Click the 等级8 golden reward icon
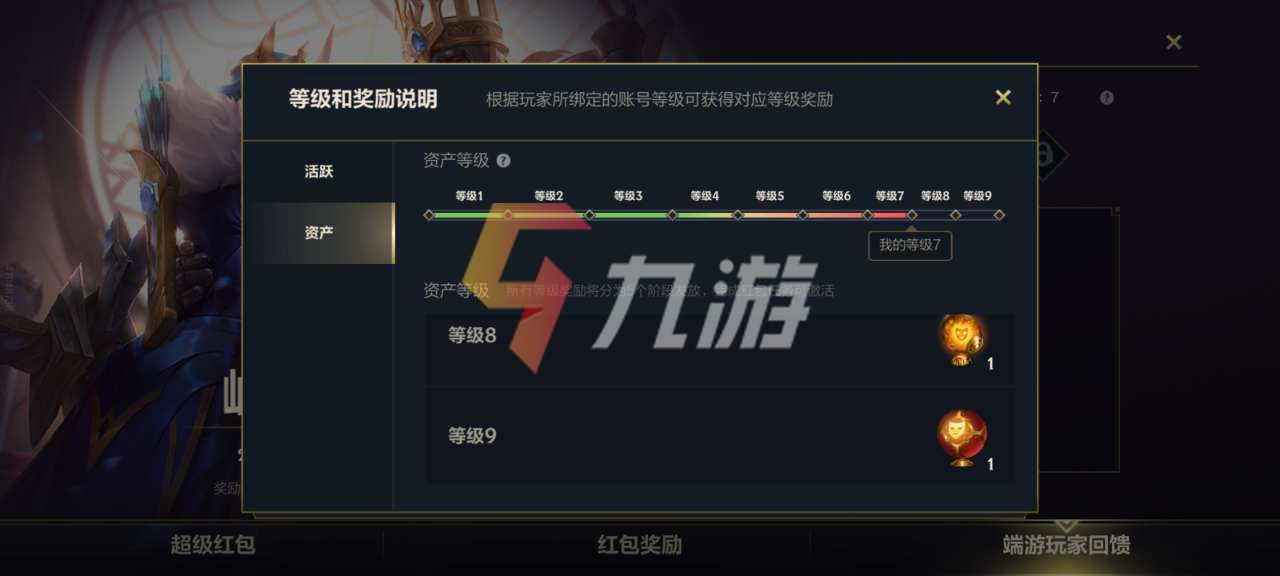Screen dimensions: 1280x576 [x=962, y=340]
